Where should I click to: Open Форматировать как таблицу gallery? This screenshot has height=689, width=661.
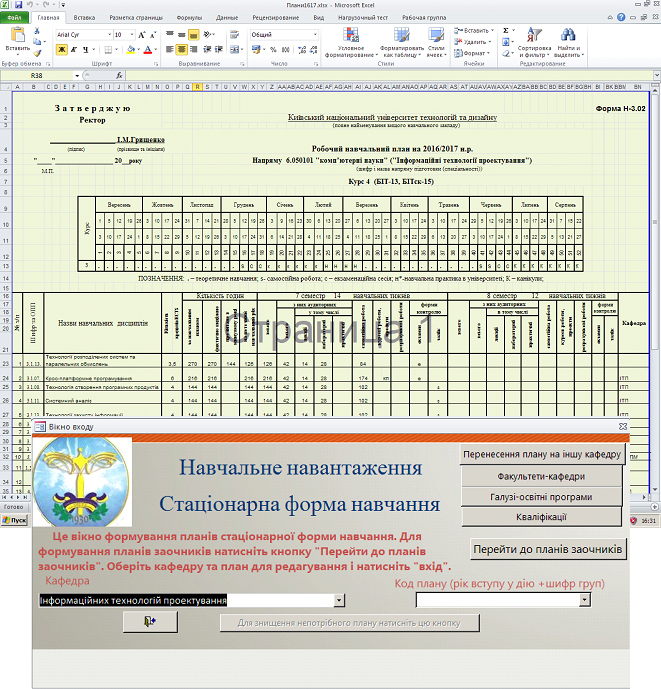tap(402, 43)
